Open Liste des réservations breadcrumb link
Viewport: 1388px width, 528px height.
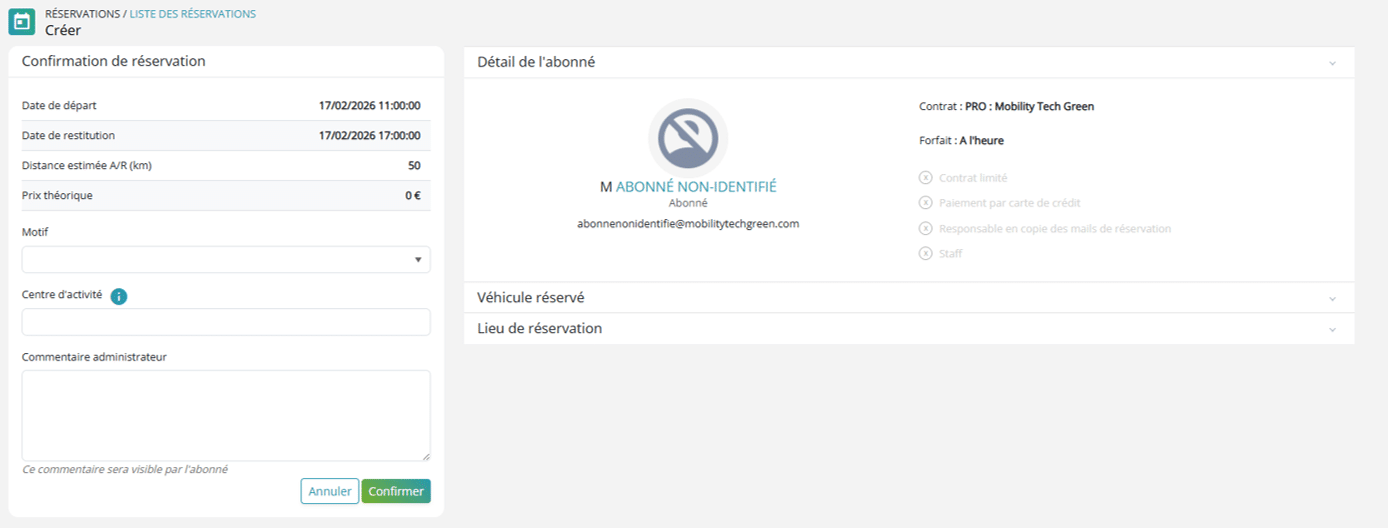[x=193, y=14]
